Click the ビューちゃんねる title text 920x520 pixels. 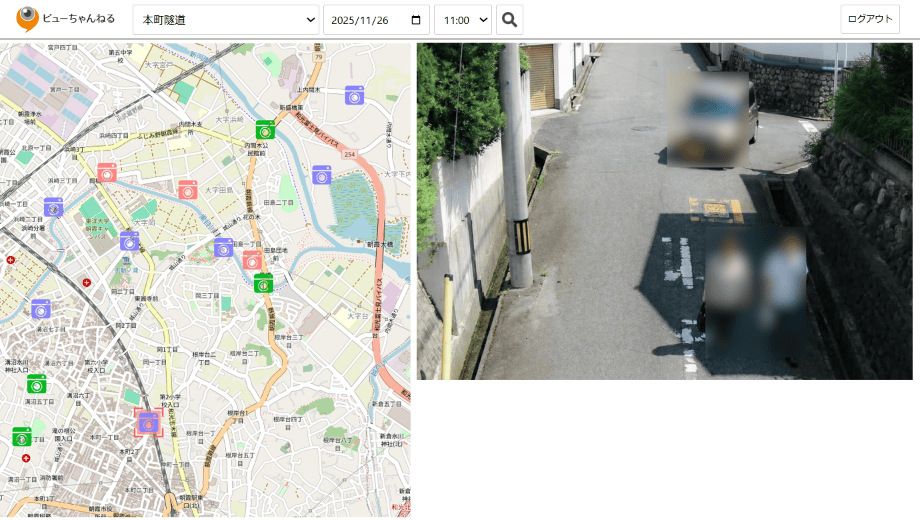(x=79, y=19)
